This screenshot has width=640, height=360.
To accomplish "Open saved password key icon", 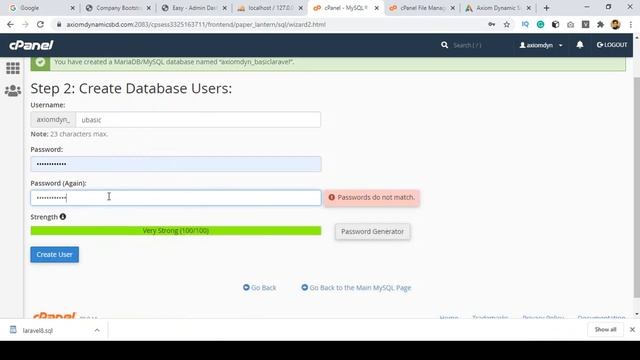I will point(492,24).
